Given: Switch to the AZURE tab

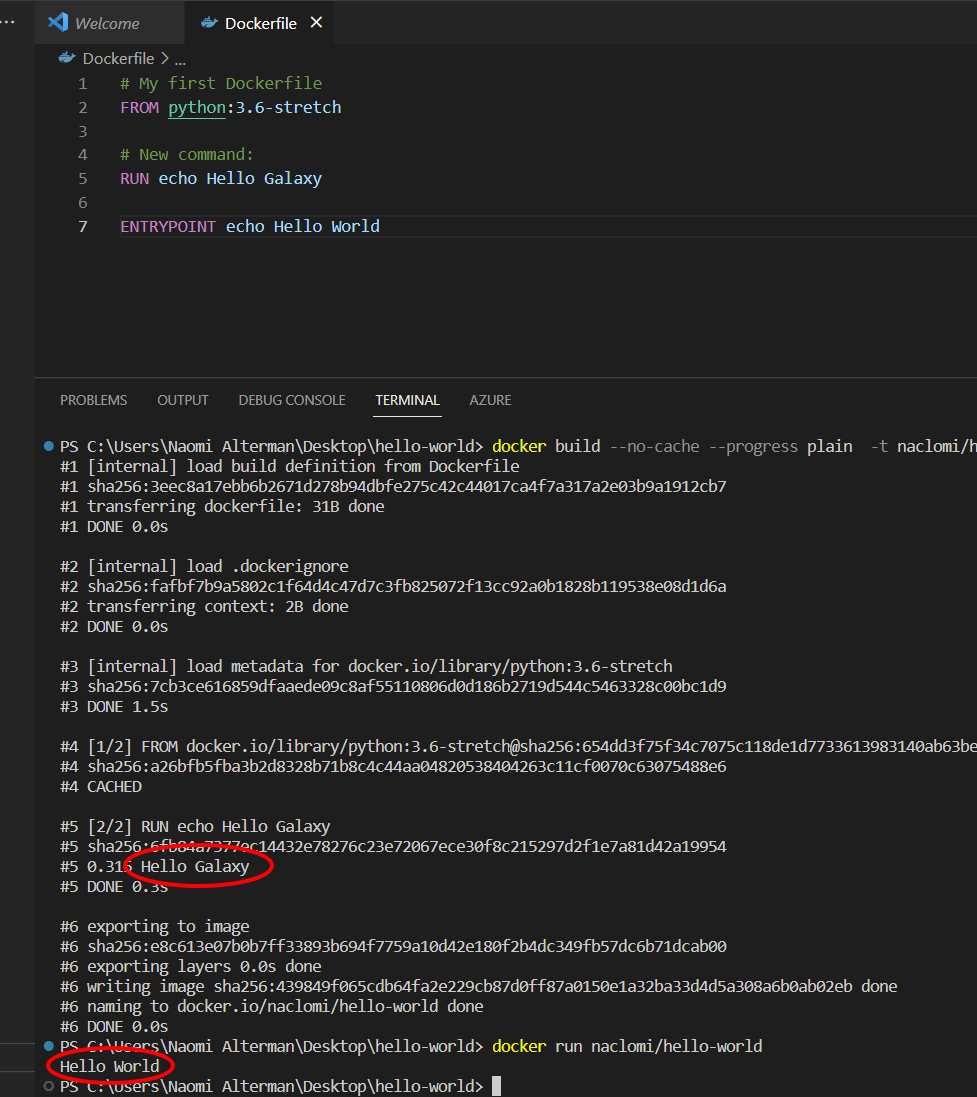Looking at the screenshot, I should pyautogui.click(x=490, y=400).
